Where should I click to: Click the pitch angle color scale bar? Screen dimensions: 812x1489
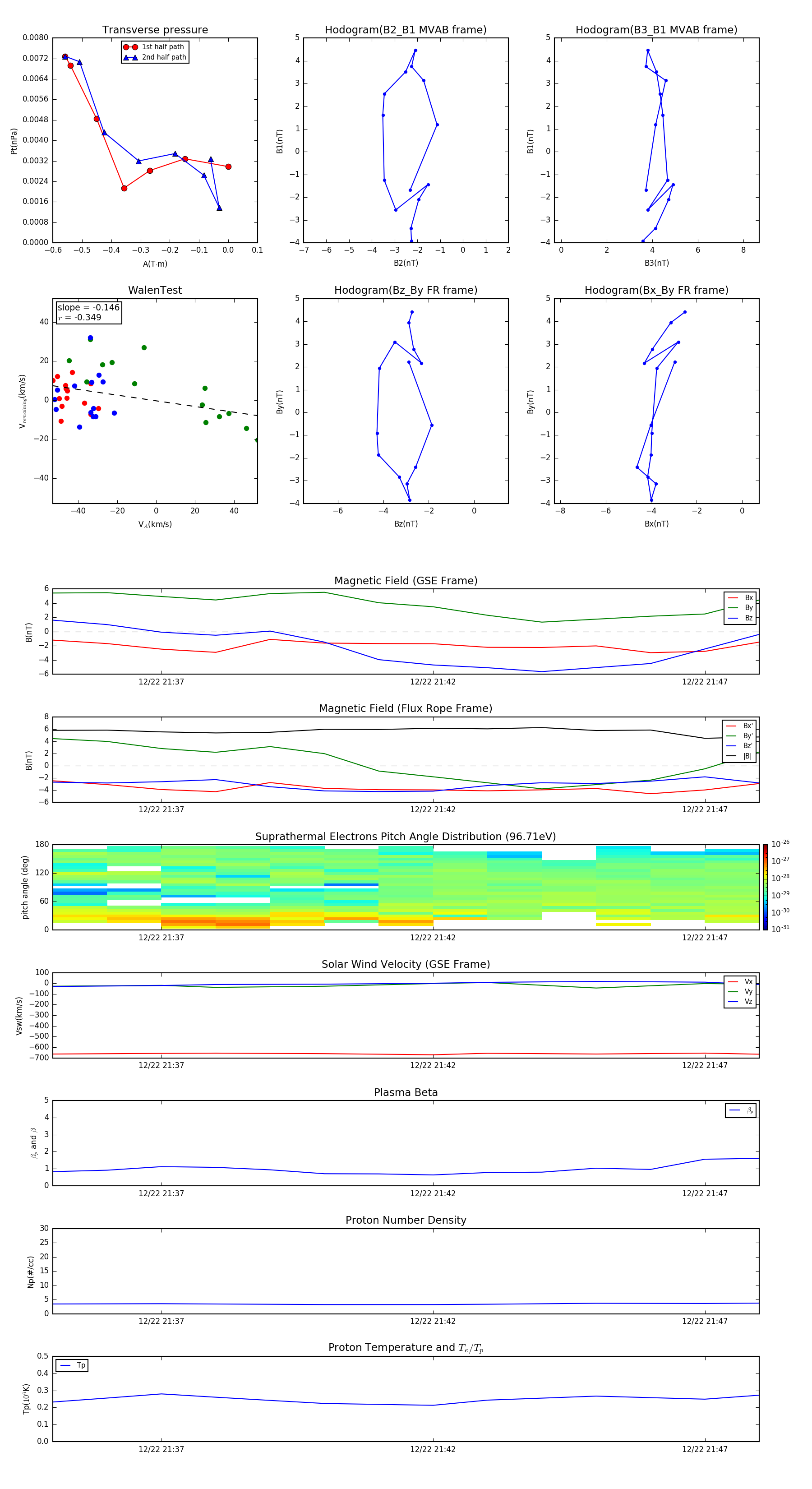(765, 887)
